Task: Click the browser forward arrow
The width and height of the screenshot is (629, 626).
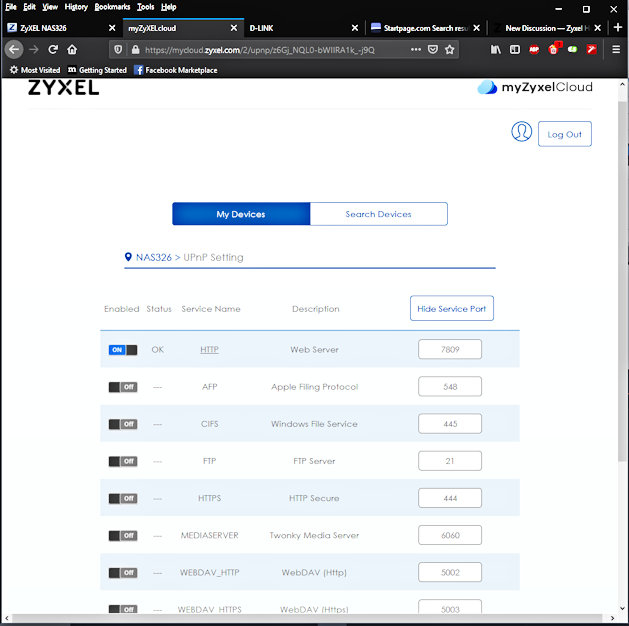Action: pyautogui.click(x=34, y=49)
